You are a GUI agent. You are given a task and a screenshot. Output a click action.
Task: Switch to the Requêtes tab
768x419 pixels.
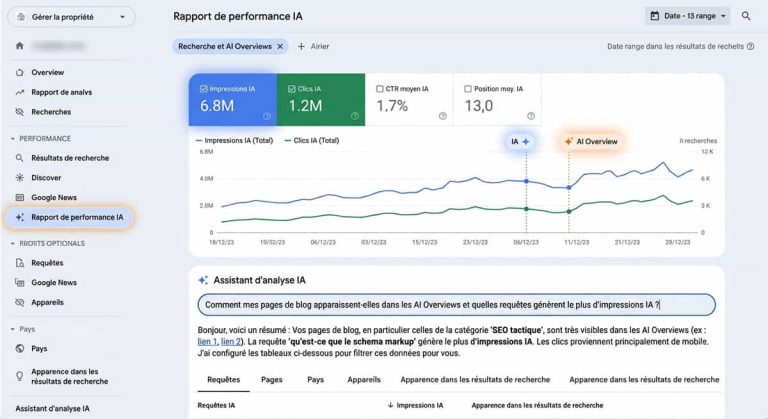tap(223, 380)
